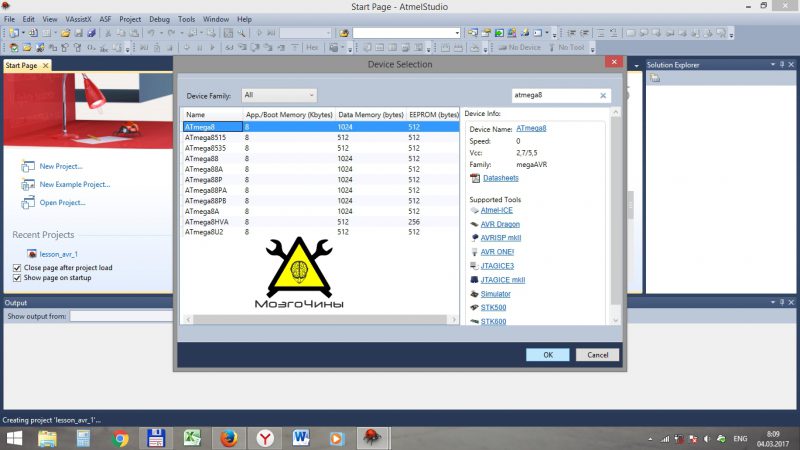This screenshot has width=800, height=450.
Task: Open Google Chrome from the taskbar
Action: point(120,438)
